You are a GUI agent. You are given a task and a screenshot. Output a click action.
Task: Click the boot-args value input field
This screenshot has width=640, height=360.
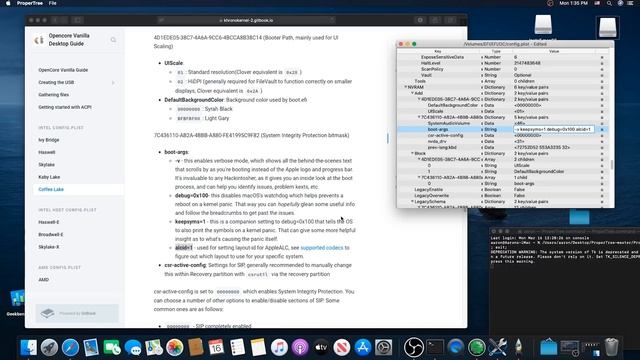(554, 129)
